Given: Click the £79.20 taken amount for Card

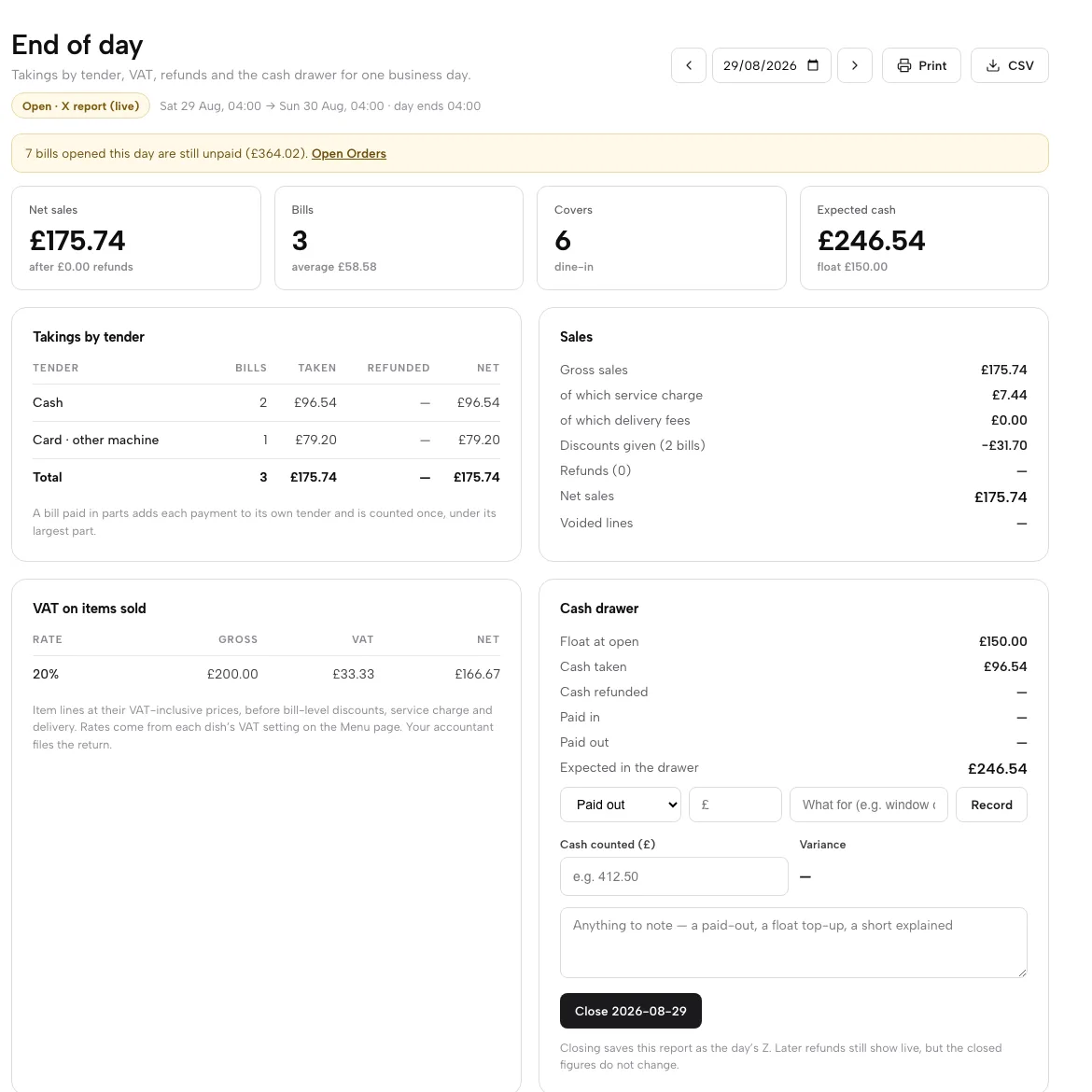Looking at the screenshot, I should pyautogui.click(x=315, y=441).
